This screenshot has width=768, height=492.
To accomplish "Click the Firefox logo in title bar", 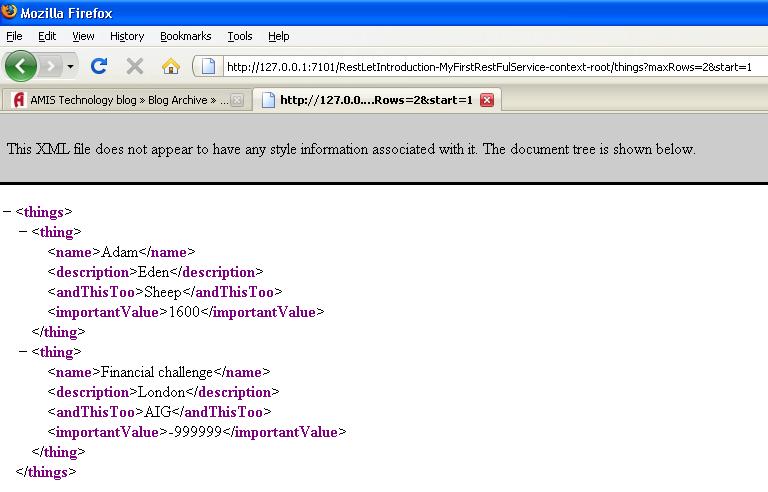I will point(9,11).
